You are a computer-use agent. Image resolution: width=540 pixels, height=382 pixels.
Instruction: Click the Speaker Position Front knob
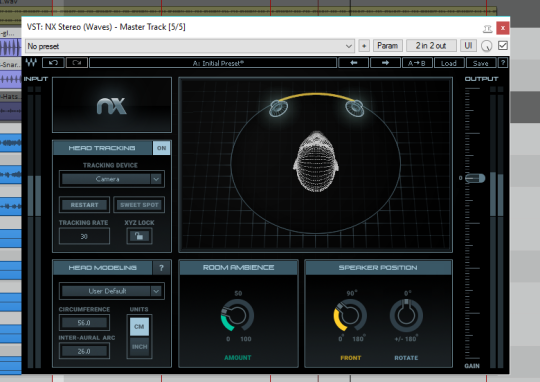[x=350, y=315]
